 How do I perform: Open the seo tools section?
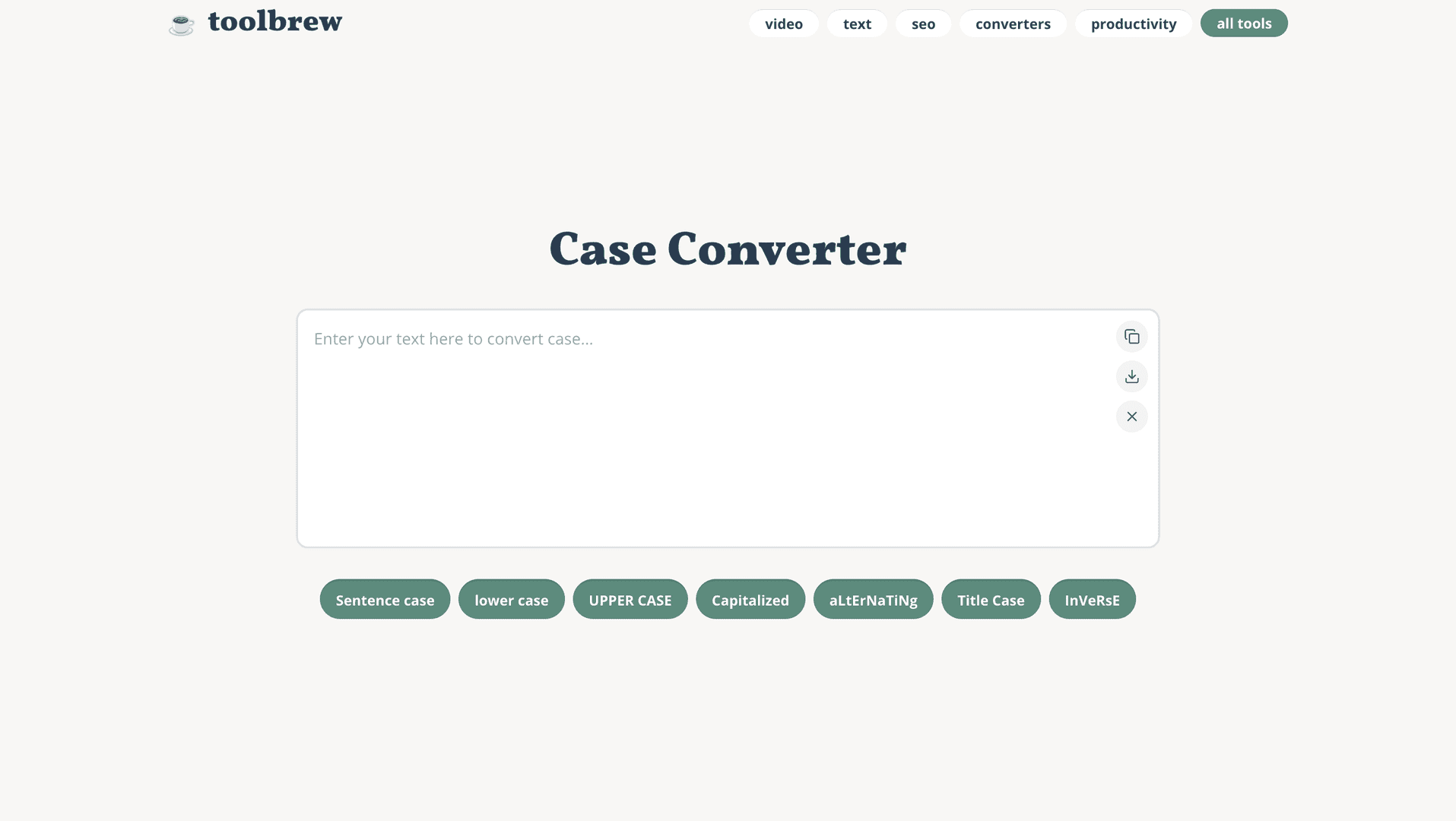point(923,24)
